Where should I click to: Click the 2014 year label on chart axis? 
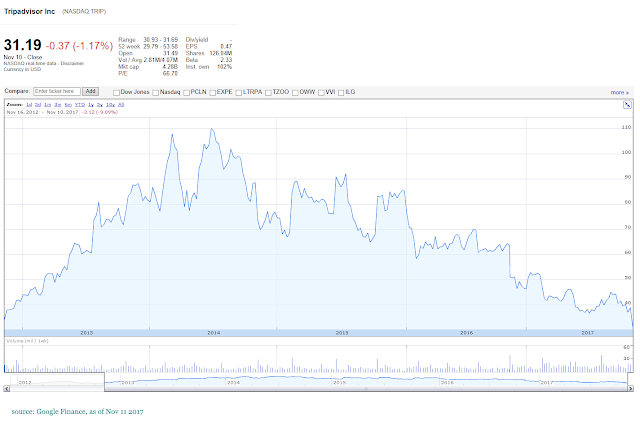coord(214,333)
